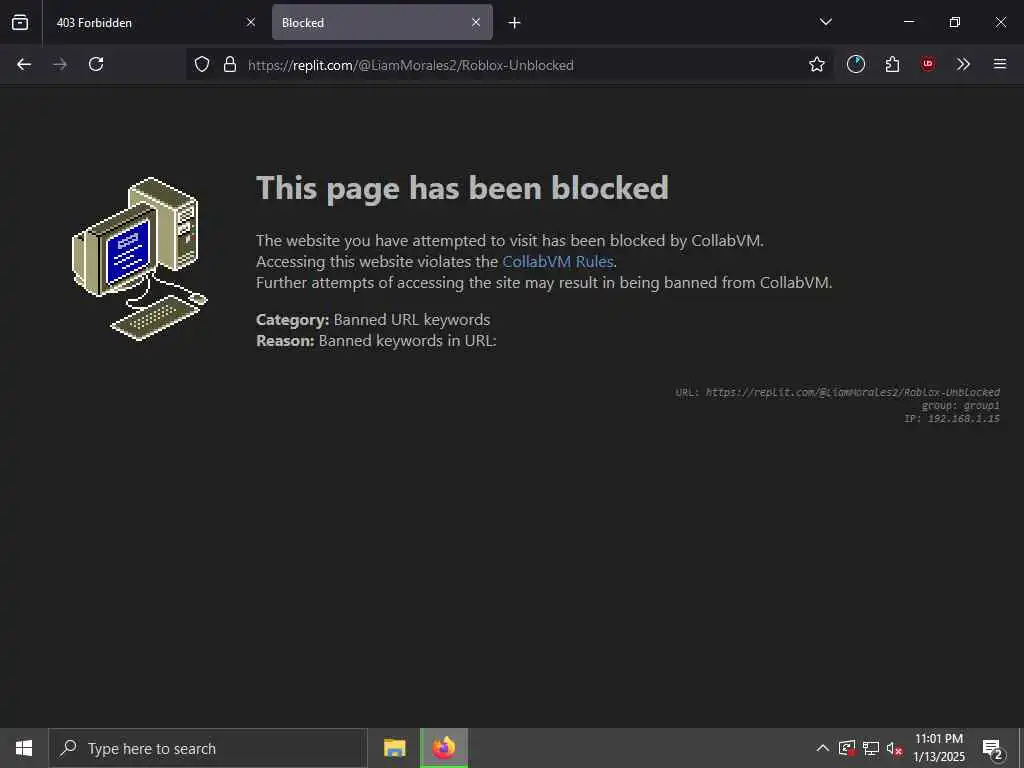Minimize the Firefox window
Viewport: 1024px width, 768px height.
[x=908, y=22]
